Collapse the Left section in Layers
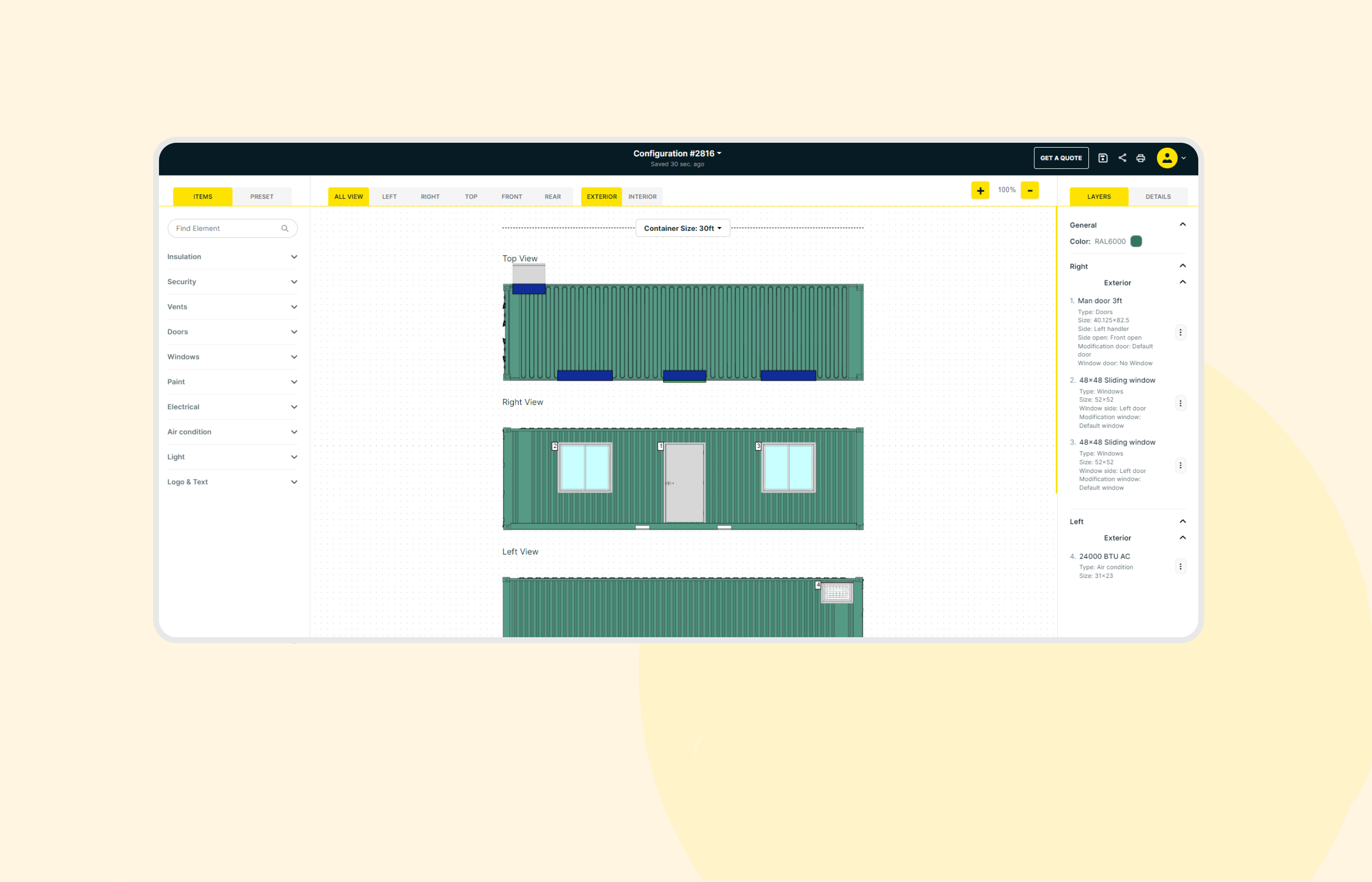Screen dimensions: 1372x882 1183,521
